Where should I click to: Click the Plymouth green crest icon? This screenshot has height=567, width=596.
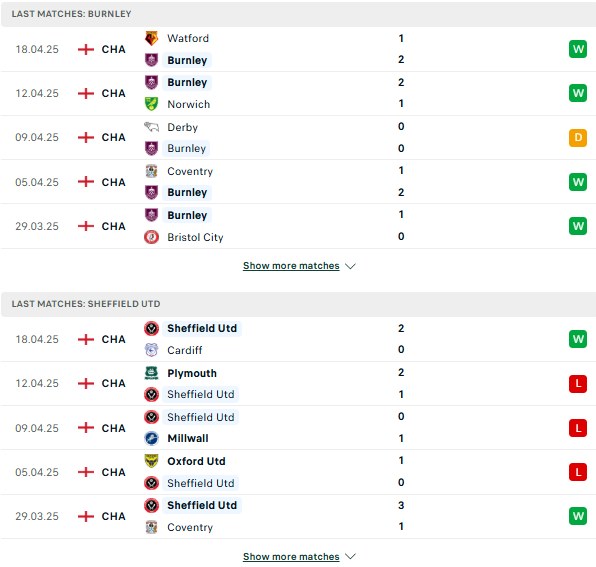(x=151, y=373)
